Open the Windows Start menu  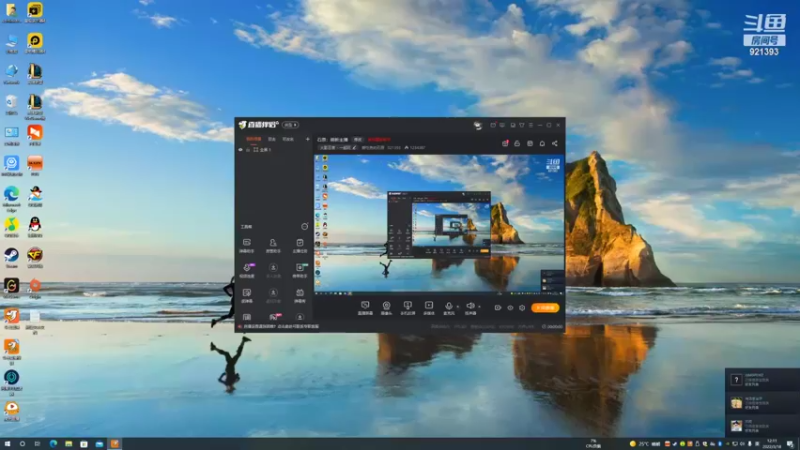(7, 444)
